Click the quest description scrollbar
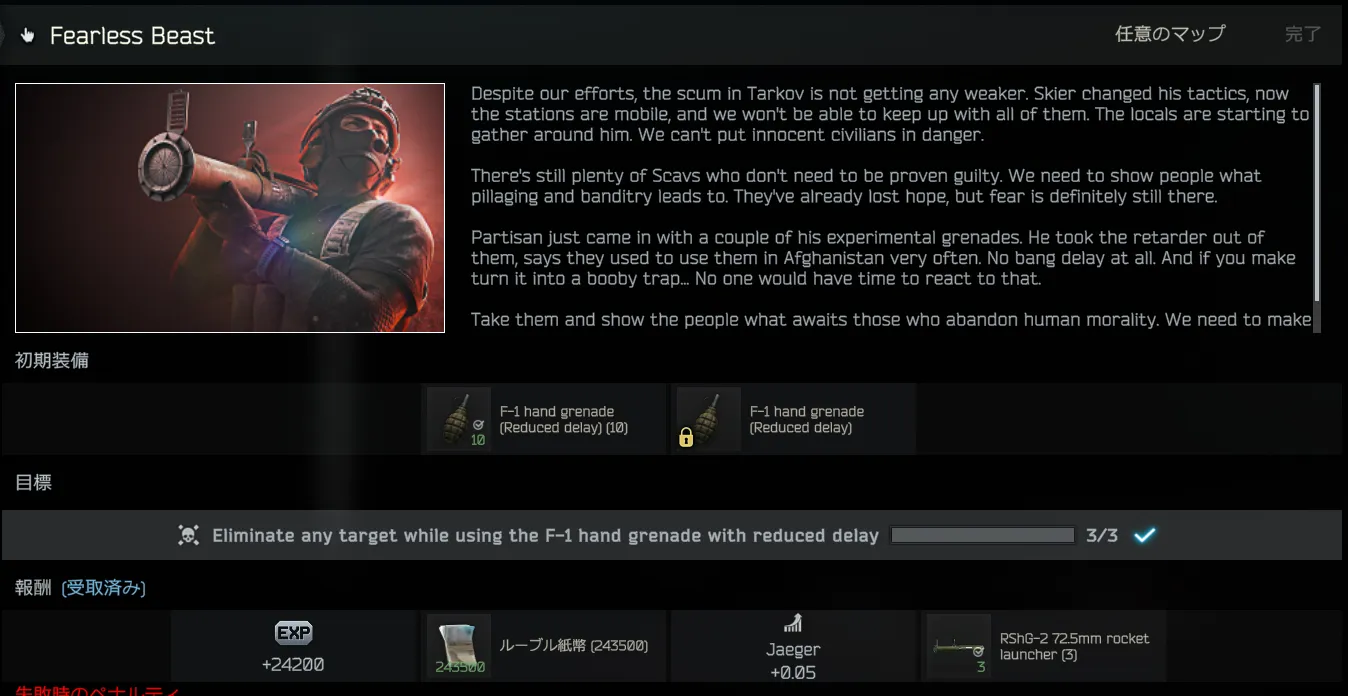This screenshot has width=1348, height=696. [1317, 193]
